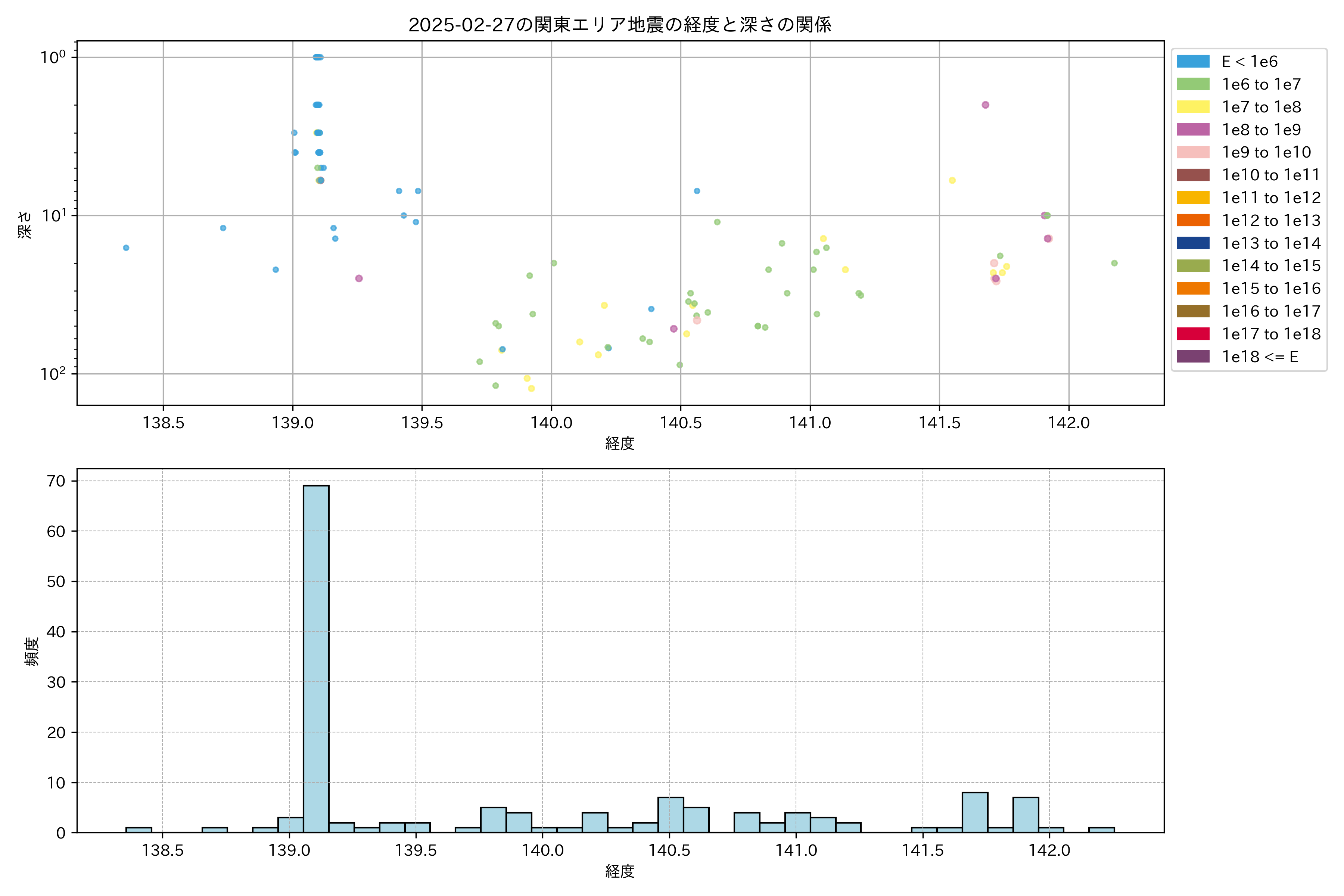Click the purple scatter point near 141.7 top
Image resolution: width=1344 pixels, height=896 pixels.
coord(985,105)
